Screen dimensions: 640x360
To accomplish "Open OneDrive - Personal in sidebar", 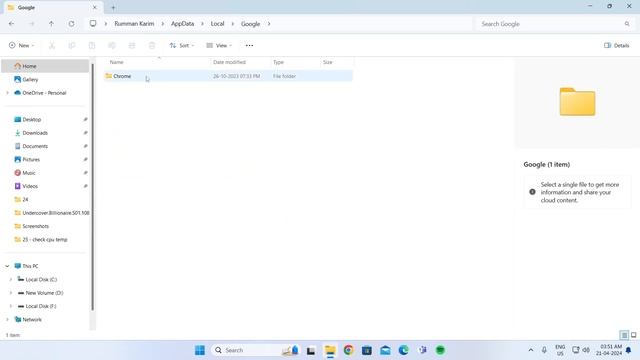I will click(x=44, y=93).
